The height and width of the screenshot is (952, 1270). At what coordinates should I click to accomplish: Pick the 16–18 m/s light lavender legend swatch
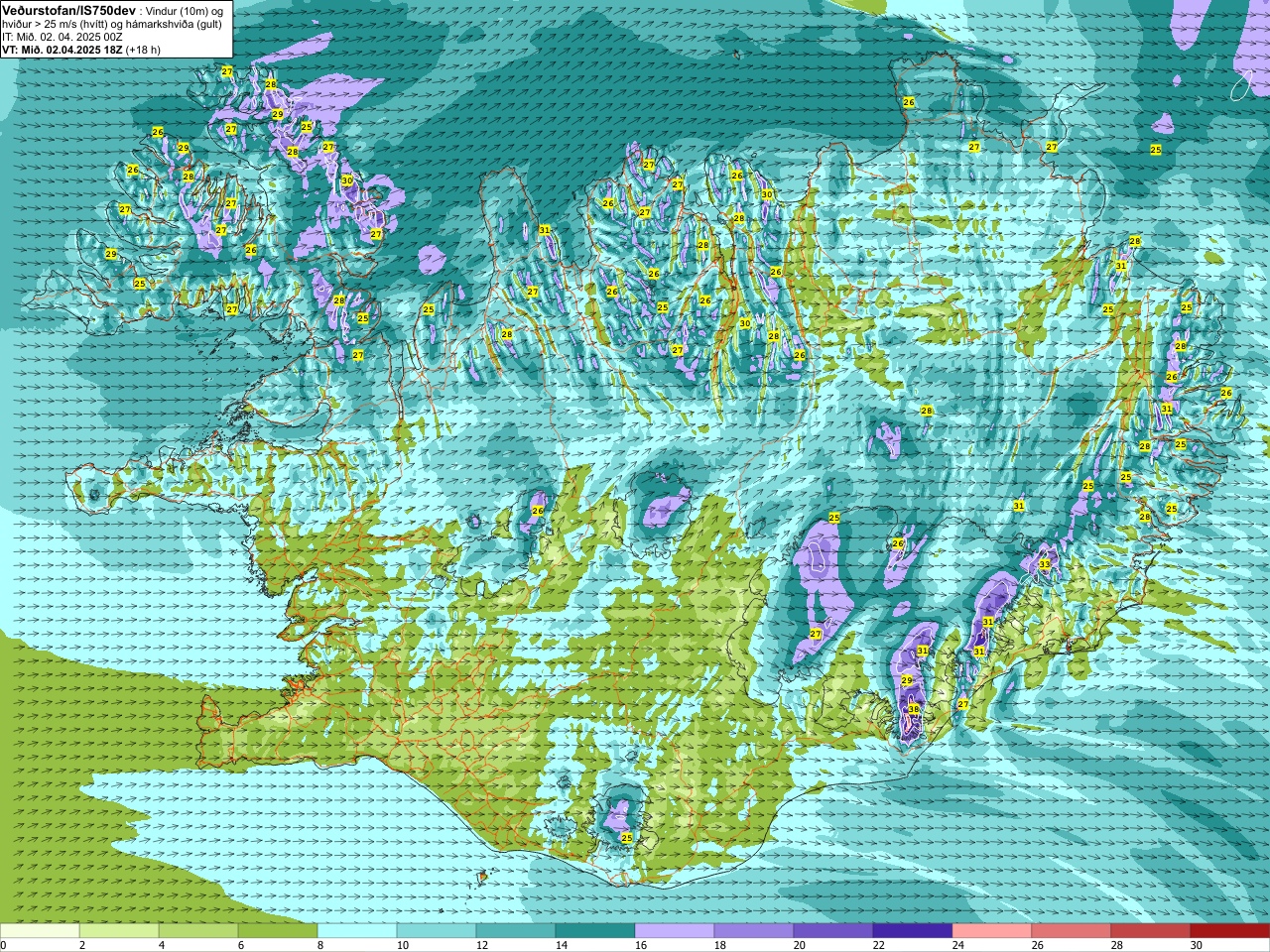point(675,931)
